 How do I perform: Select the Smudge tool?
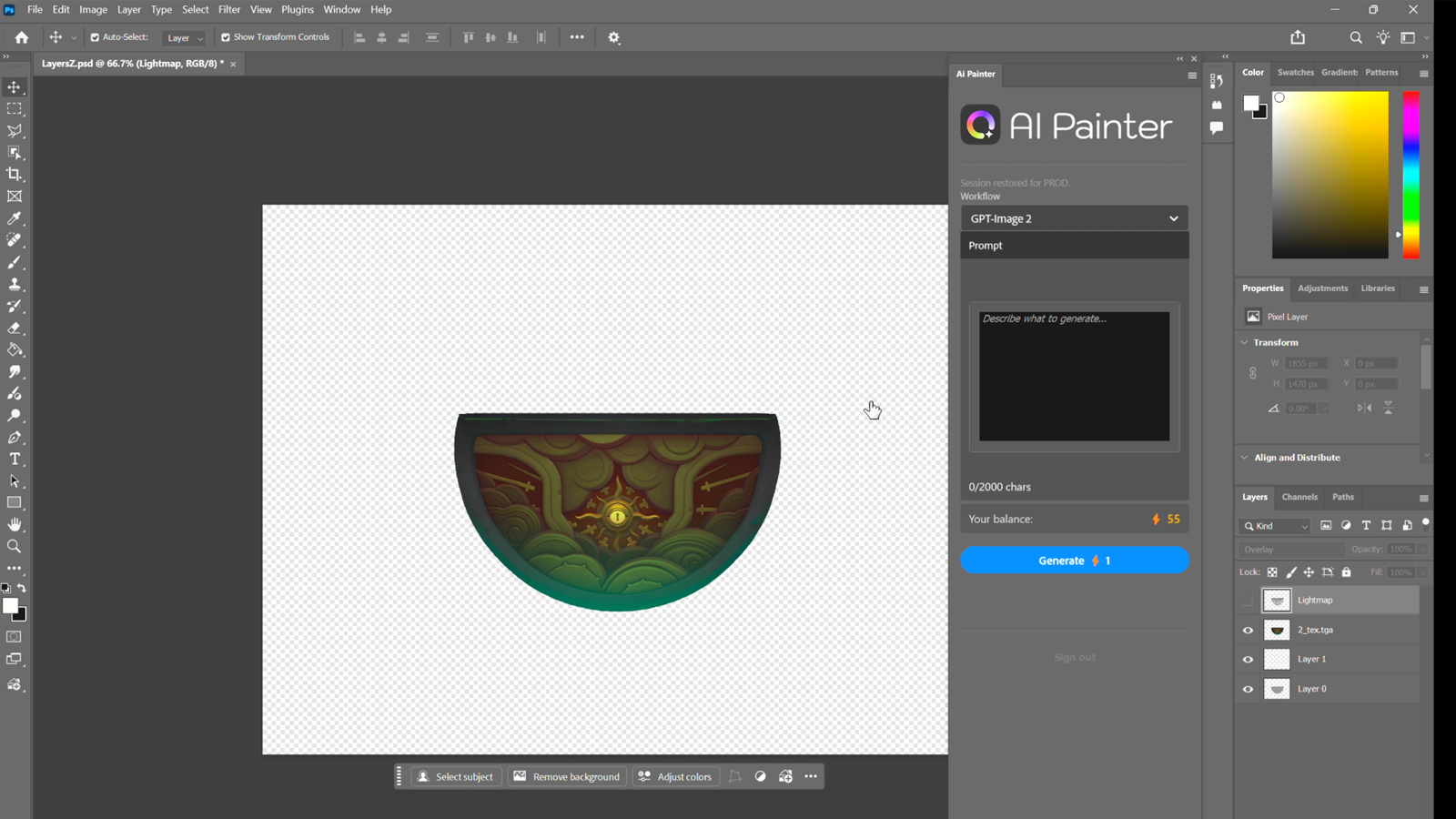coord(15,371)
